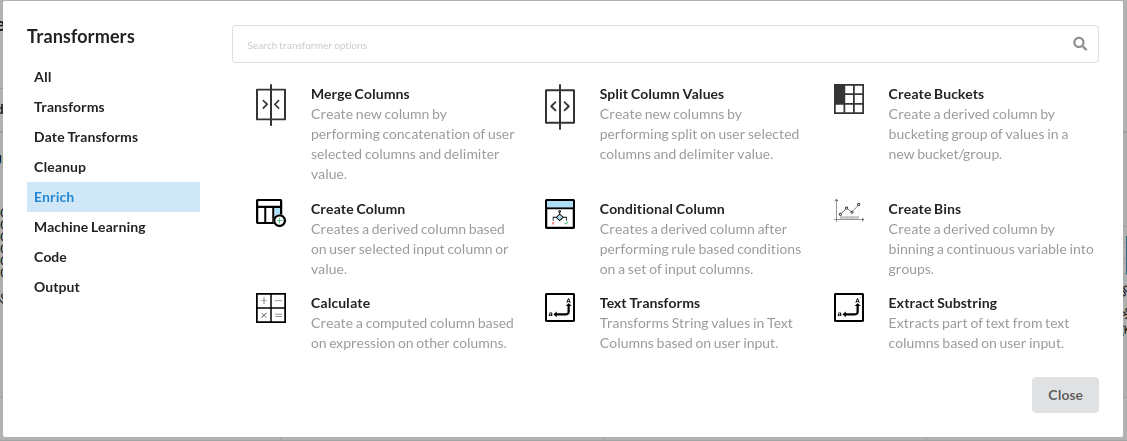Open the Create Bins title link
Image resolution: width=1127 pixels, height=441 pixels.
point(924,209)
